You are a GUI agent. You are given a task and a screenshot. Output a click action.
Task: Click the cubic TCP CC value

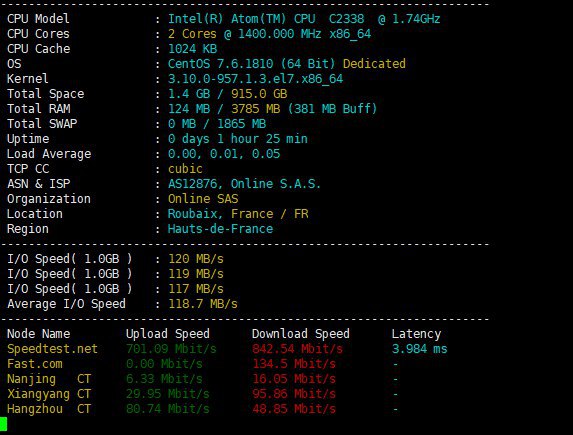click(185, 169)
